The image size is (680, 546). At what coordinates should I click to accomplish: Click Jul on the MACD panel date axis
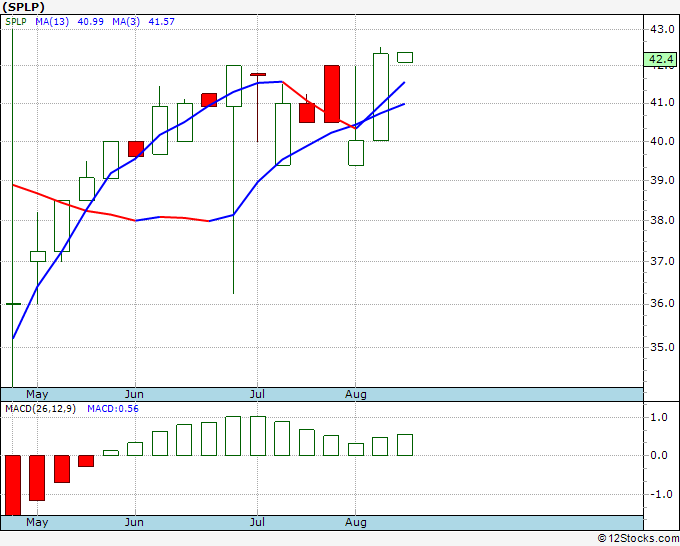tap(257, 522)
